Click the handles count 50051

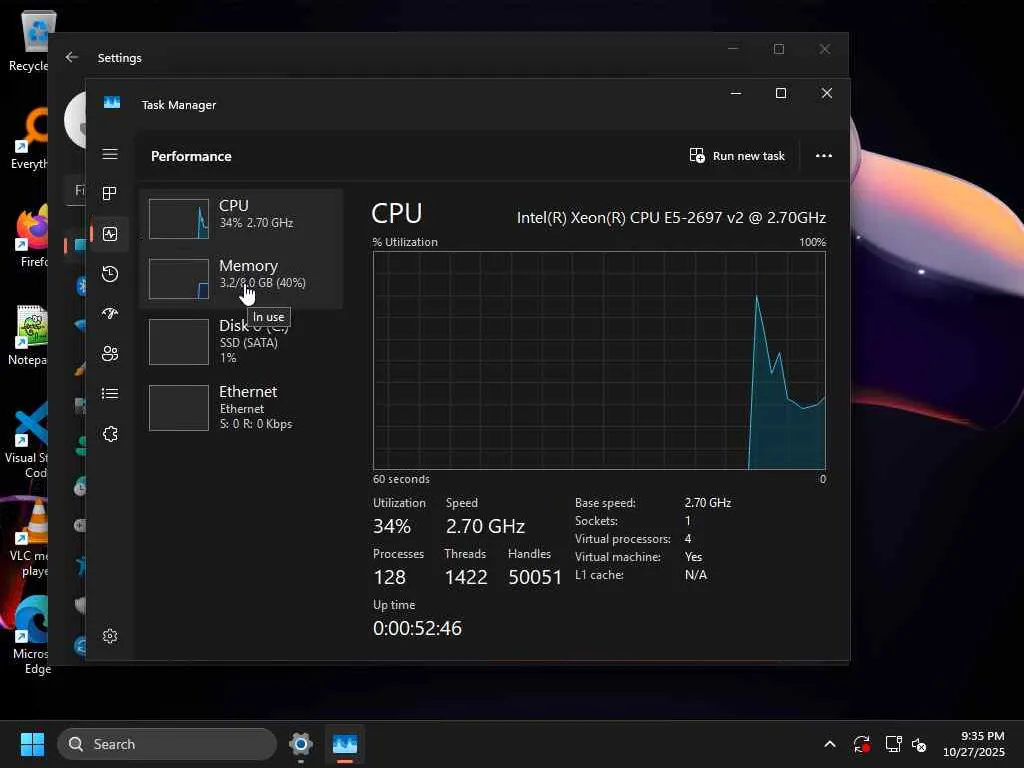tap(535, 577)
